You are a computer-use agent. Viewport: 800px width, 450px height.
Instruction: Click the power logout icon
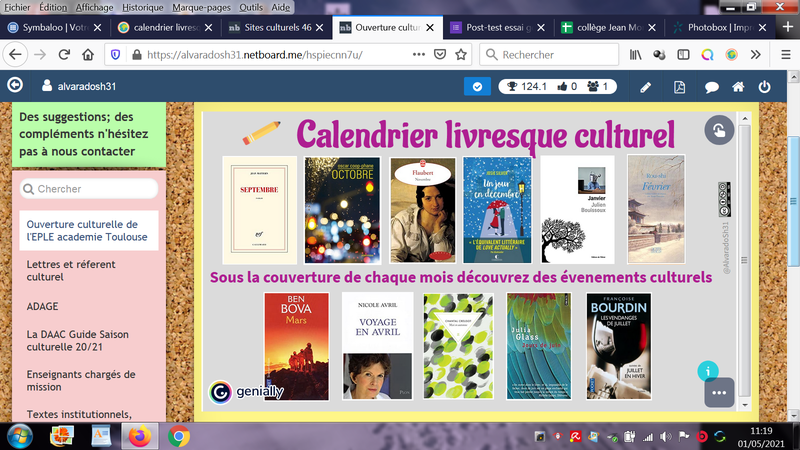click(765, 87)
